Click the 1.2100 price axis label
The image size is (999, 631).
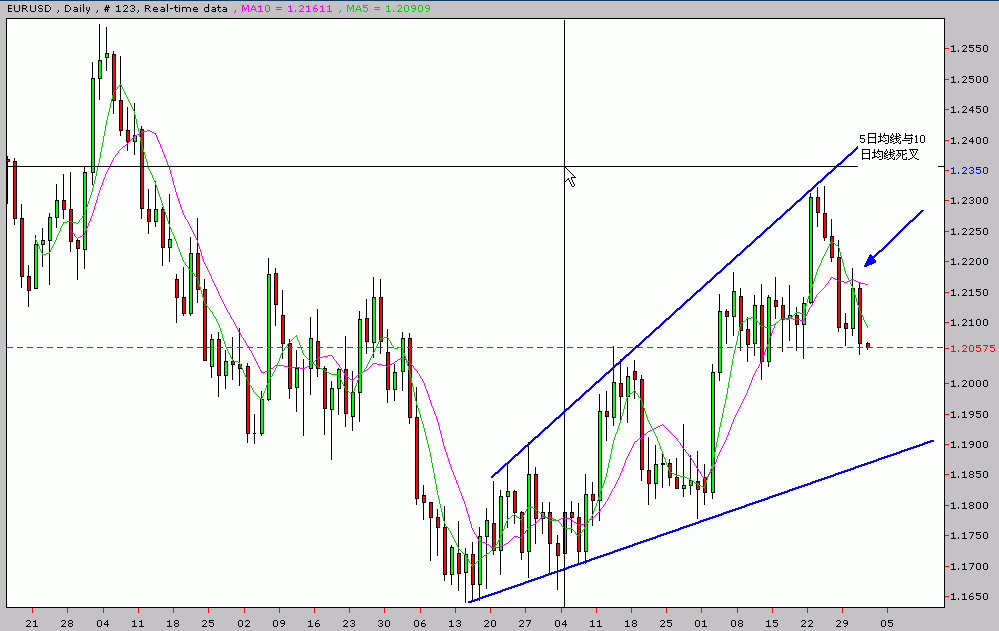pyautogui.click(x=969, y=323)
